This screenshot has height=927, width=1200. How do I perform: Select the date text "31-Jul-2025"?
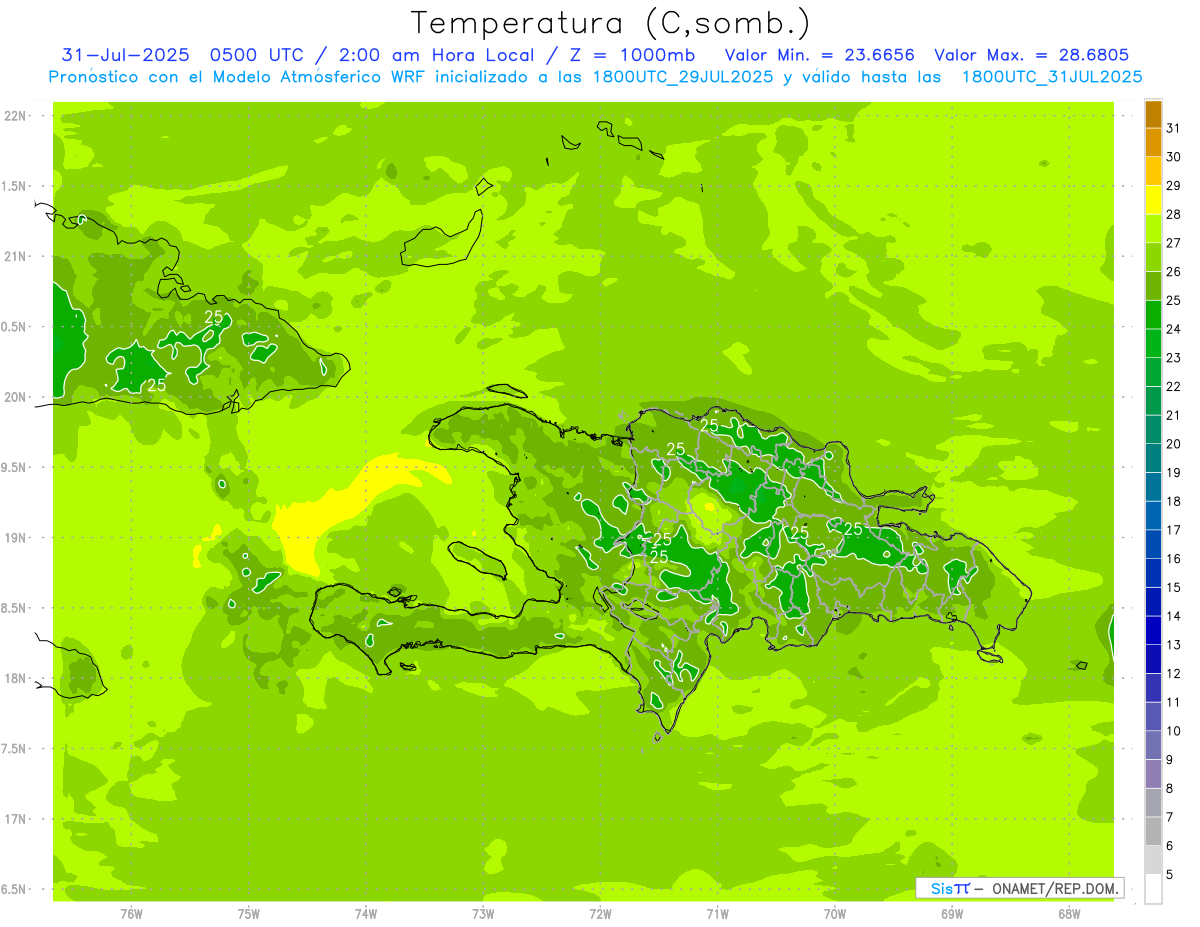click(x=127, y=54)
